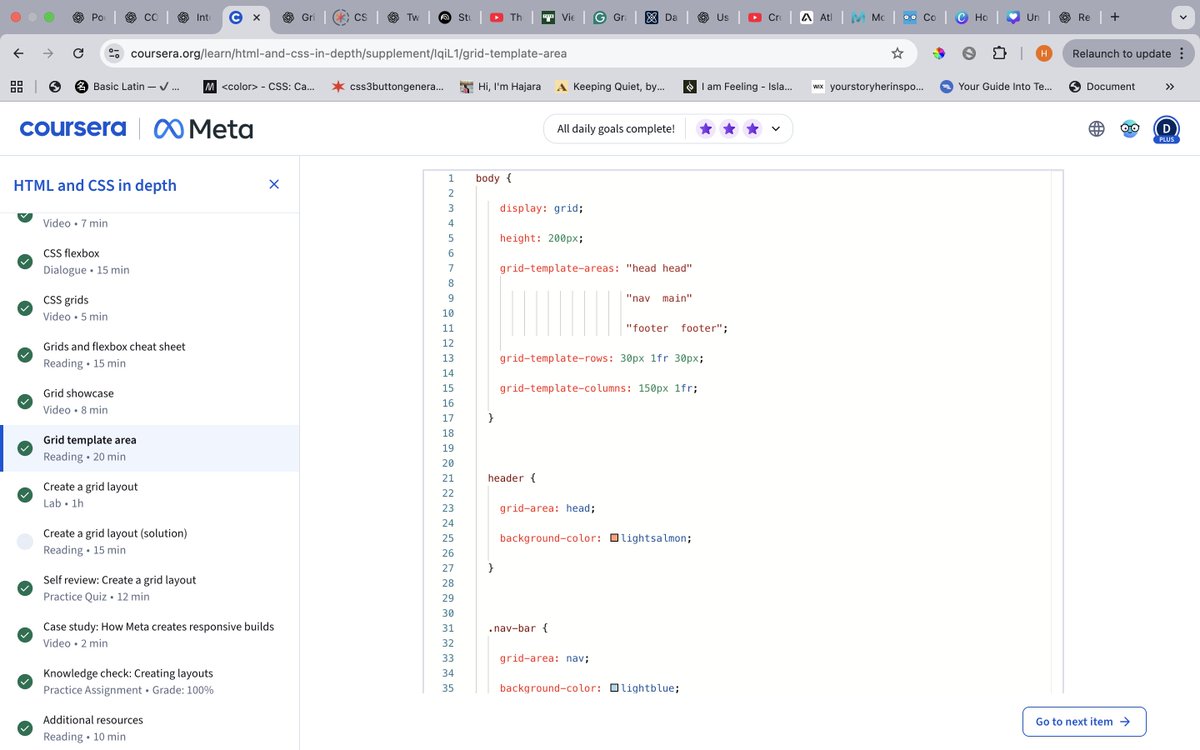The image size is (1200, 750).
Task: Toggle completion on Grid showcase lesson
Action: (24, 401)
